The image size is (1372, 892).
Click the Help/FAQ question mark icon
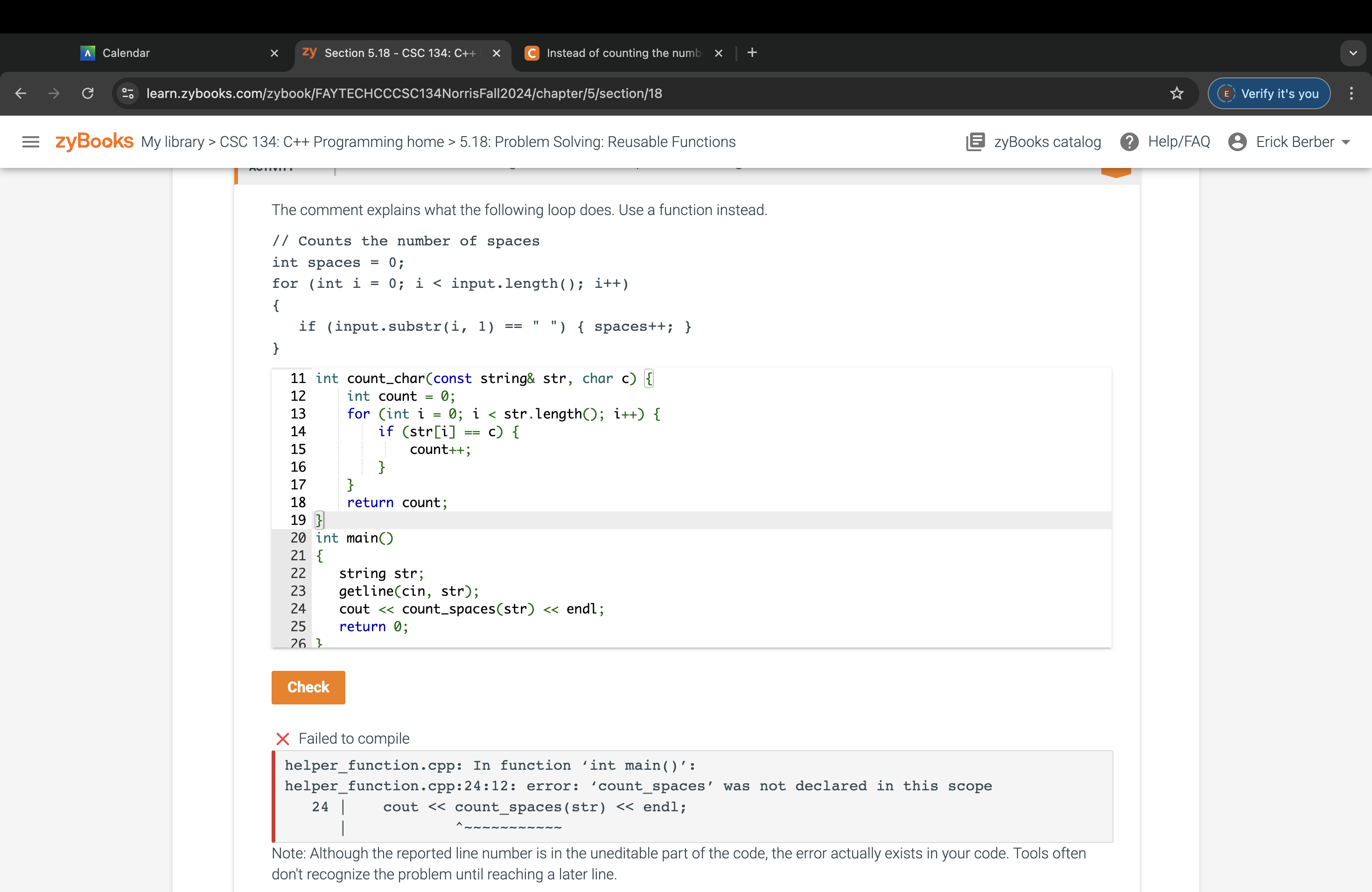coord(1129,142)
